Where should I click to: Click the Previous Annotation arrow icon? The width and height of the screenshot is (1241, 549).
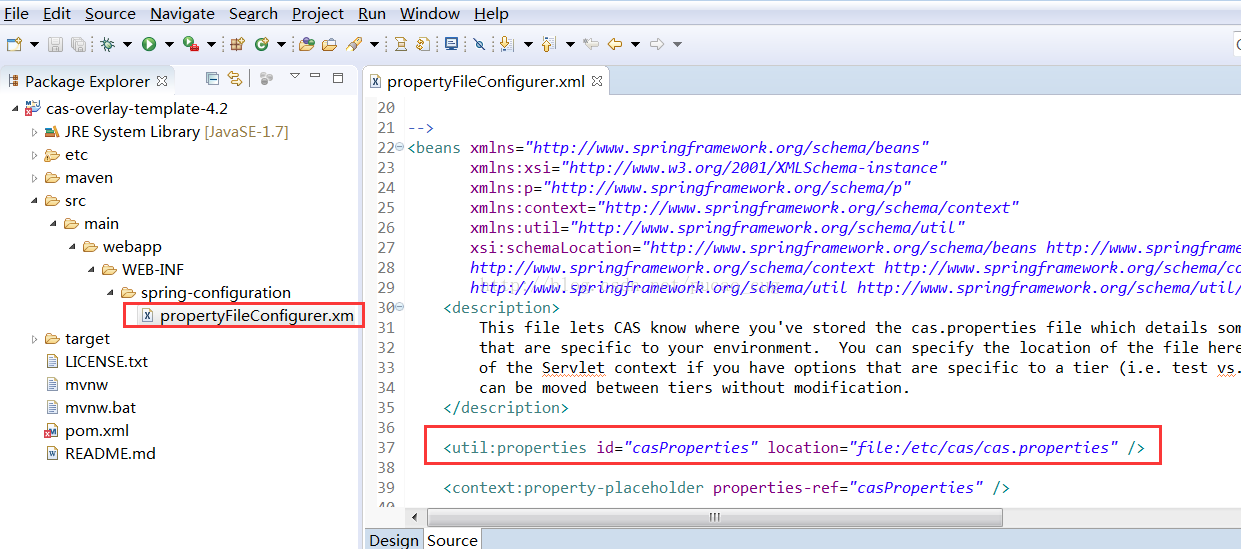tap(547, 44)
